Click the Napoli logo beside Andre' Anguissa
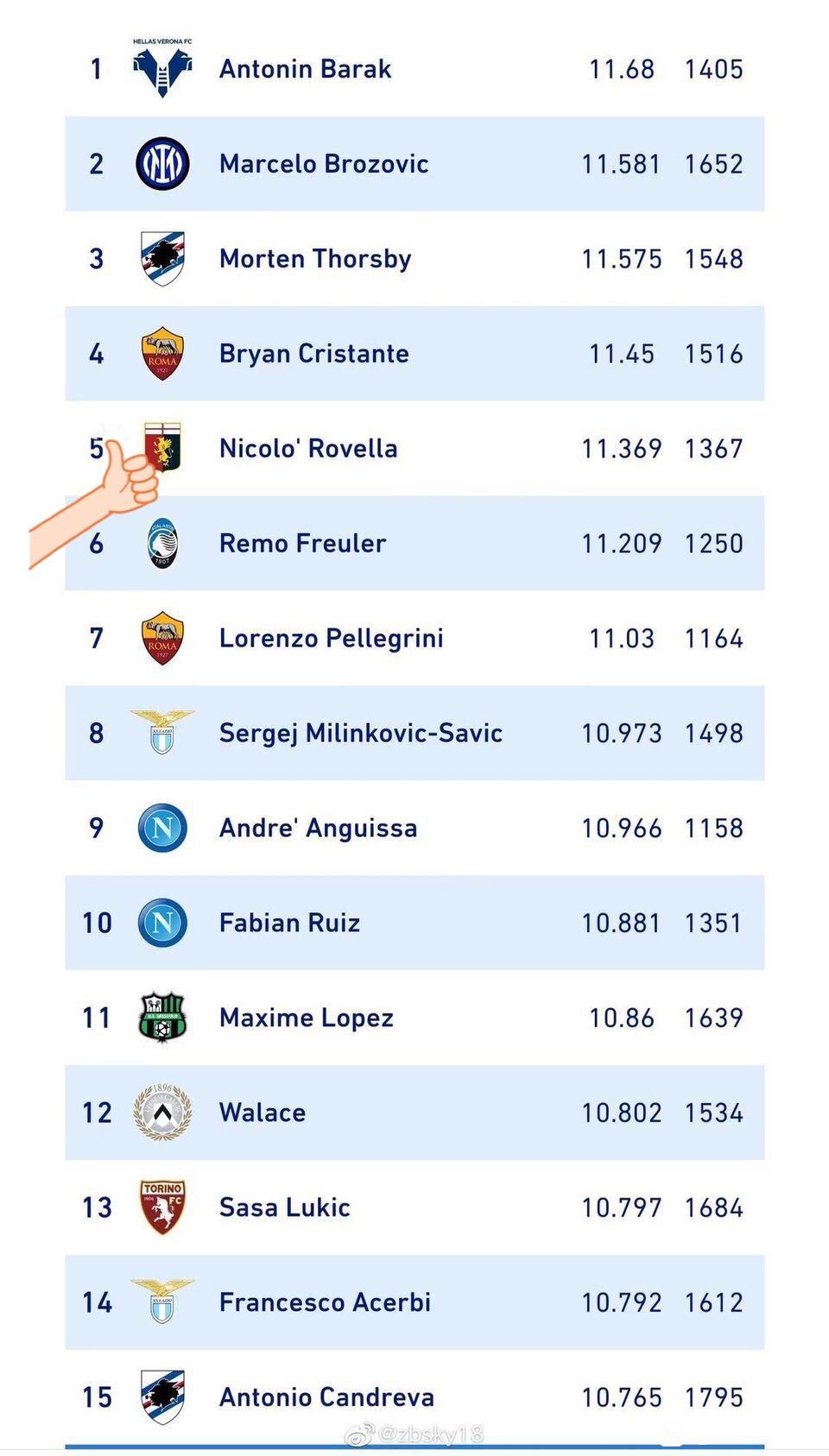The width and height of the screenshot is (829, 1456). (162, 828)
